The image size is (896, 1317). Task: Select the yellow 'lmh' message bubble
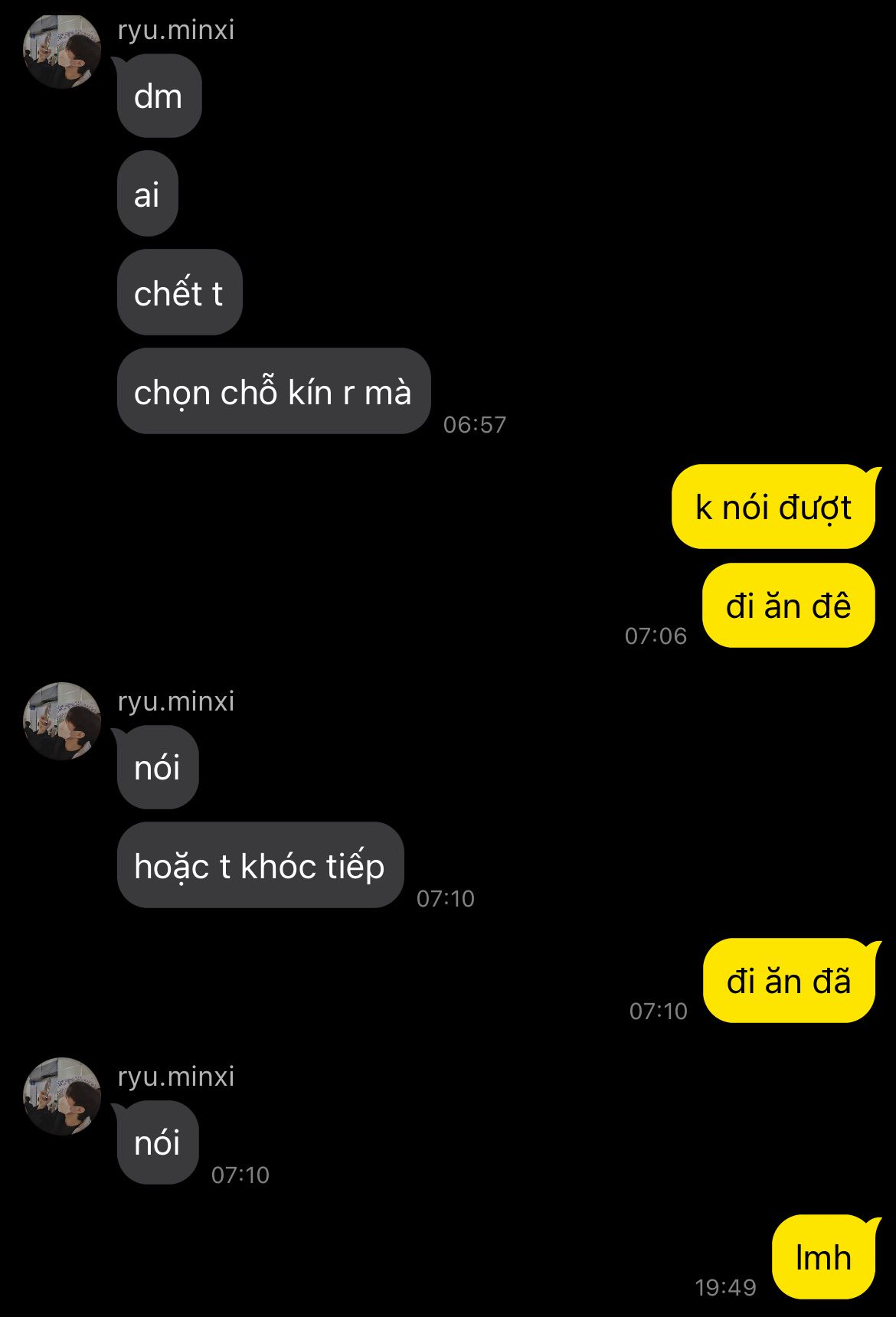[824, 1257]
